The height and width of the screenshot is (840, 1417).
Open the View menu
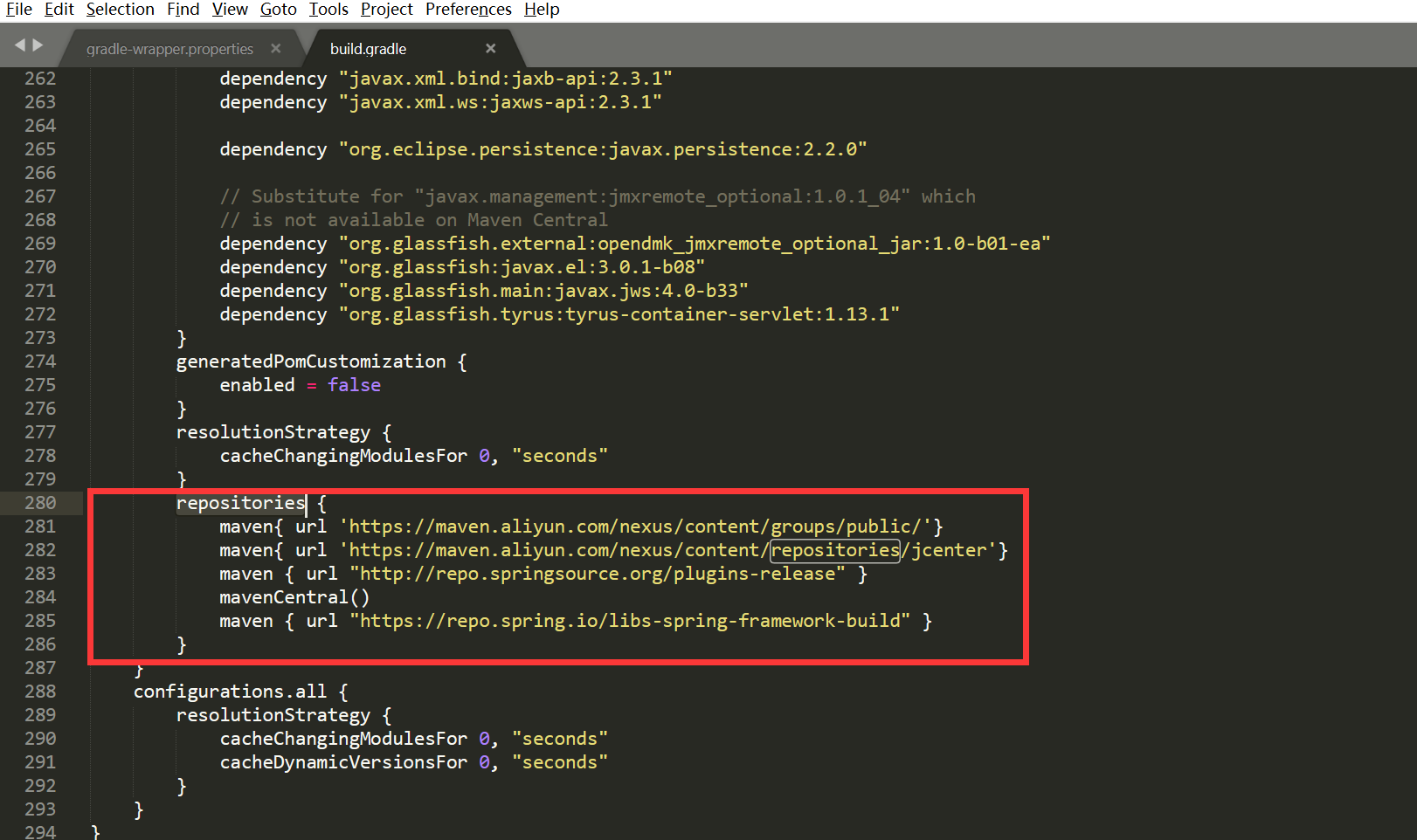pyautogui.click(x=230, y=10)
